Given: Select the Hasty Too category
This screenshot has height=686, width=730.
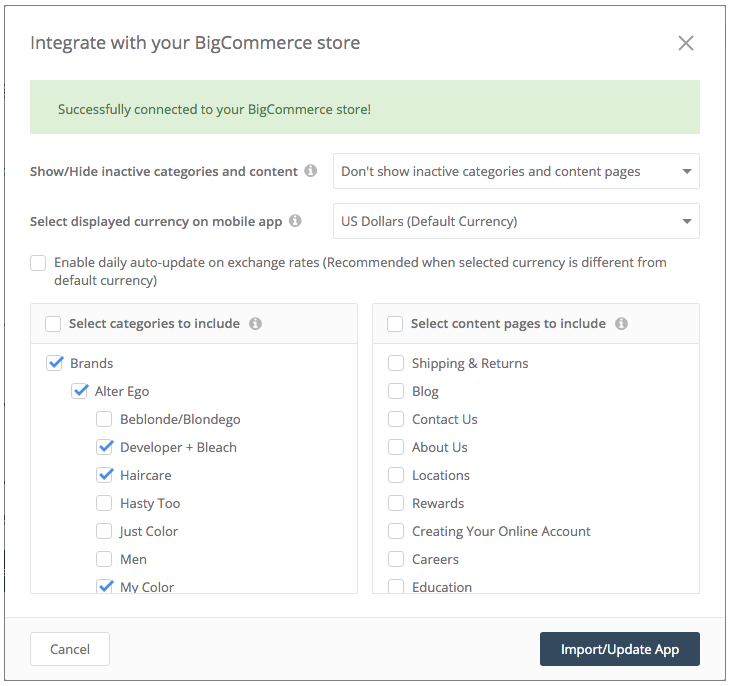Looking at the screenshot, I should tap(105, 503).
